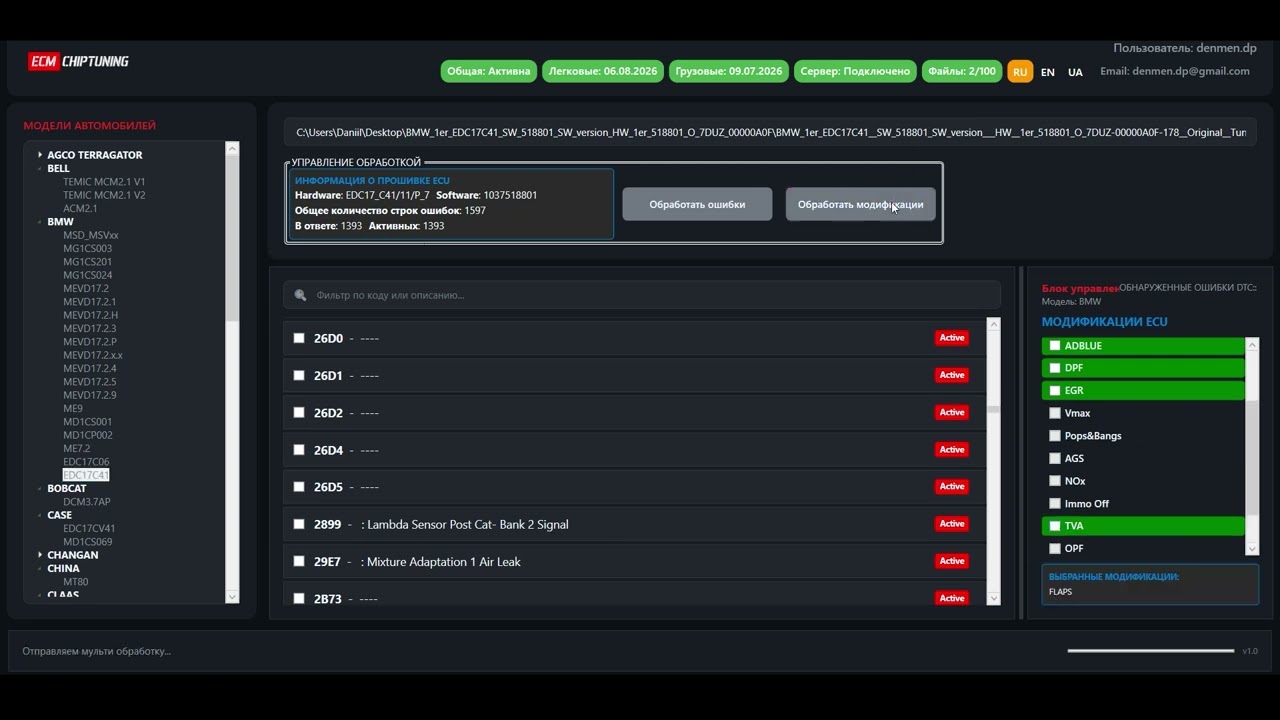This screenshot has width=1280, height=720.
Task: Click Active badge on row 26D0
Action: click(952, 338)
